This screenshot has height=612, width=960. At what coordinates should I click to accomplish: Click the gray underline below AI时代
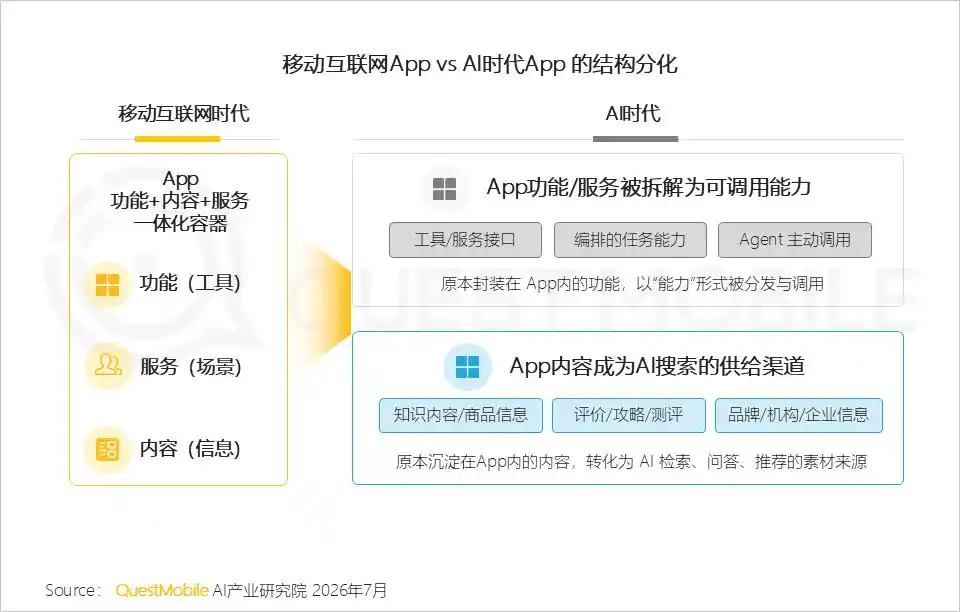pos(636,139)
